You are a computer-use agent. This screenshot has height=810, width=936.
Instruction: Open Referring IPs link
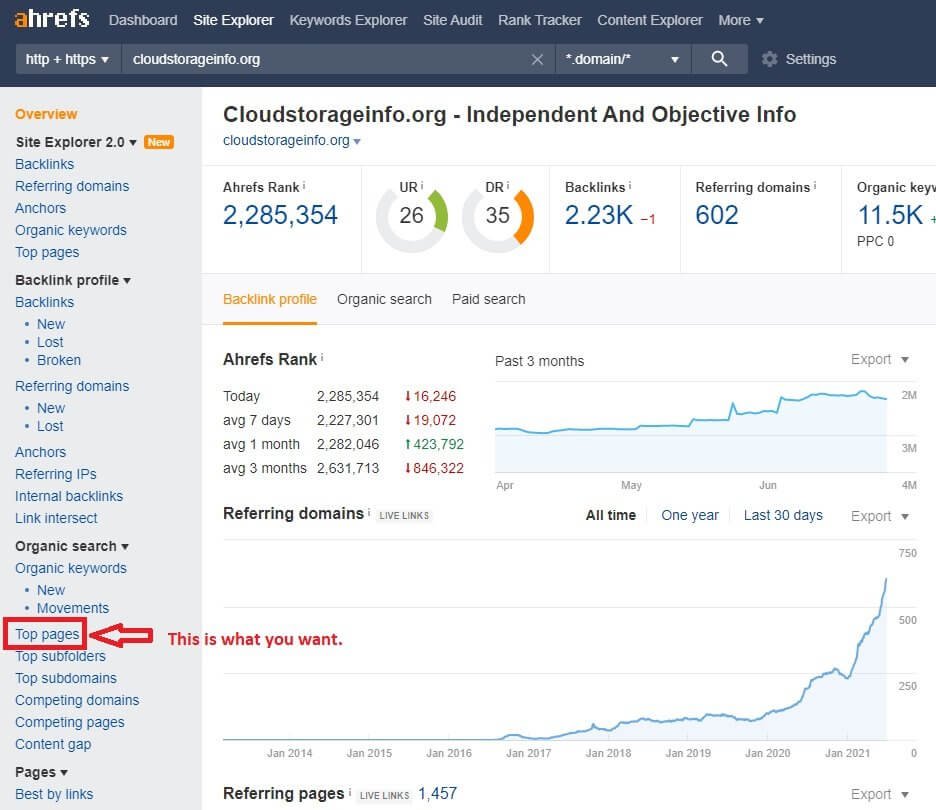pos(56,474)
